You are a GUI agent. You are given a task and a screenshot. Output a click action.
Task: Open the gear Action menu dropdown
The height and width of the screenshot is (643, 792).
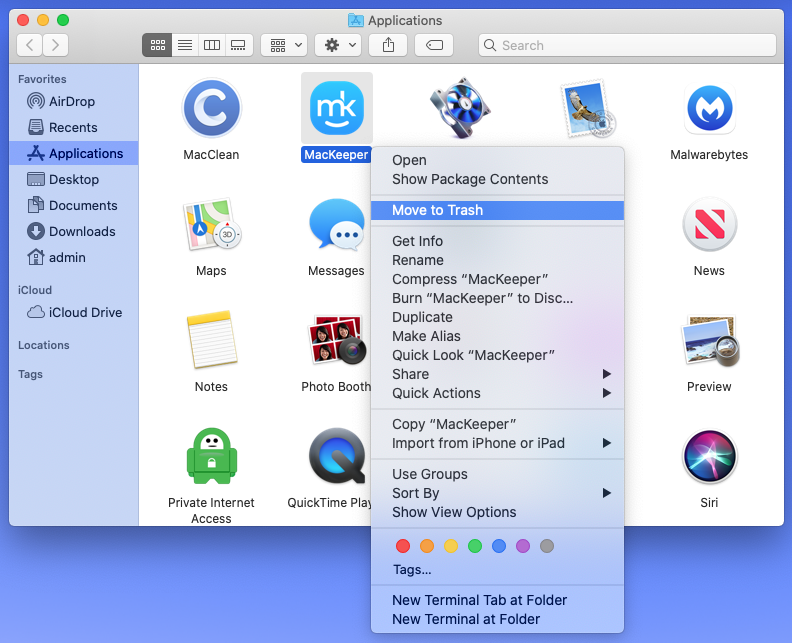pyautogui.click(x=338, y=45)
